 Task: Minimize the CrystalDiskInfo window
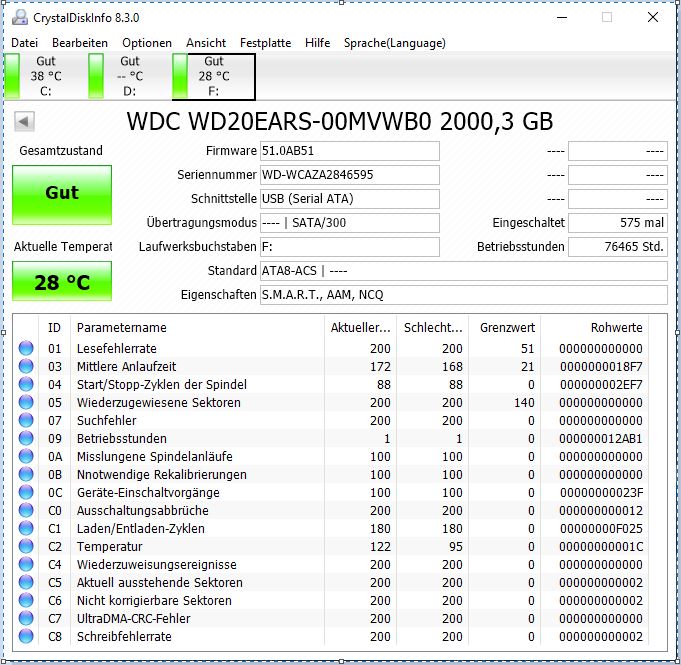click(x=562, y=17)
